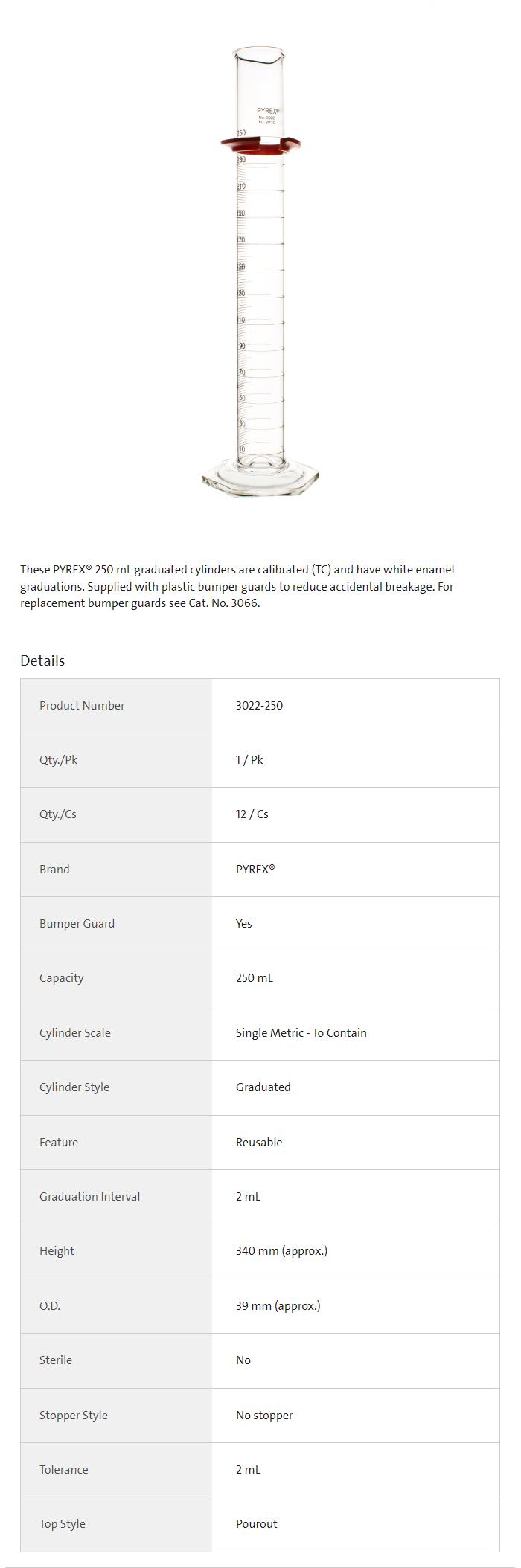The image size is (521, 1568).
Task: Click the red bumper guard on the cylinder
Action: pos(260,143)
